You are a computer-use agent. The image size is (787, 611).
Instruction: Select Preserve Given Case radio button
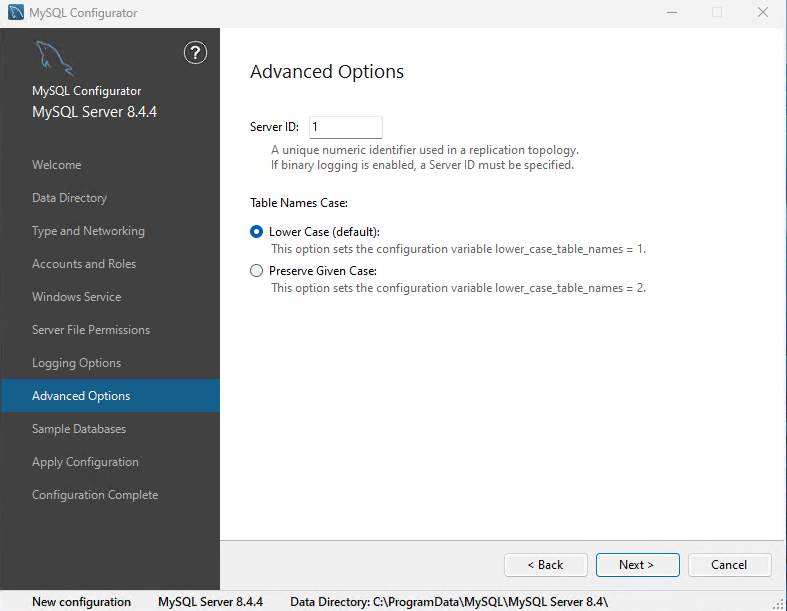[x=256, y=271]
